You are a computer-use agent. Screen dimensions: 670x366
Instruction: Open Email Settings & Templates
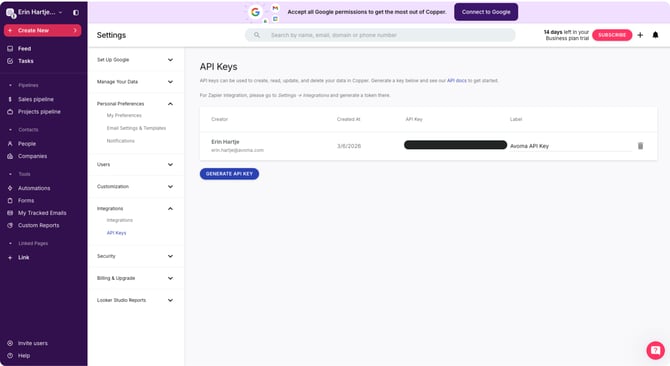click(136, 128)
